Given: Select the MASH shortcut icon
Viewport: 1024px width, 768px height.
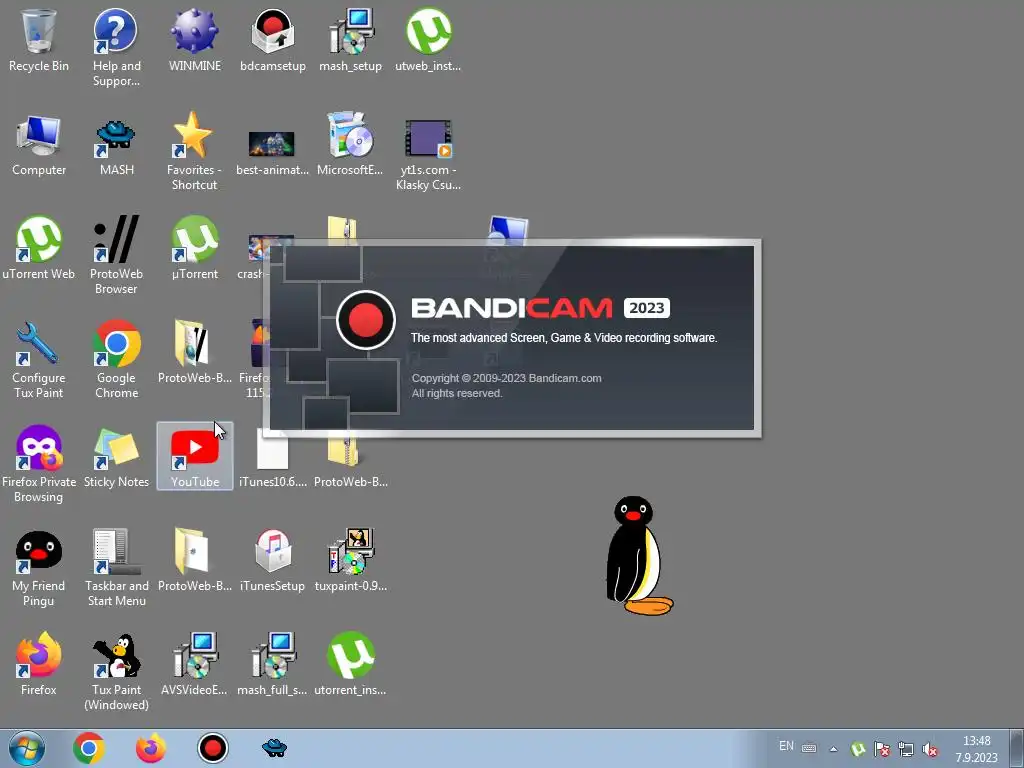Looking at the screenshot, I should (x=116, y=145).
